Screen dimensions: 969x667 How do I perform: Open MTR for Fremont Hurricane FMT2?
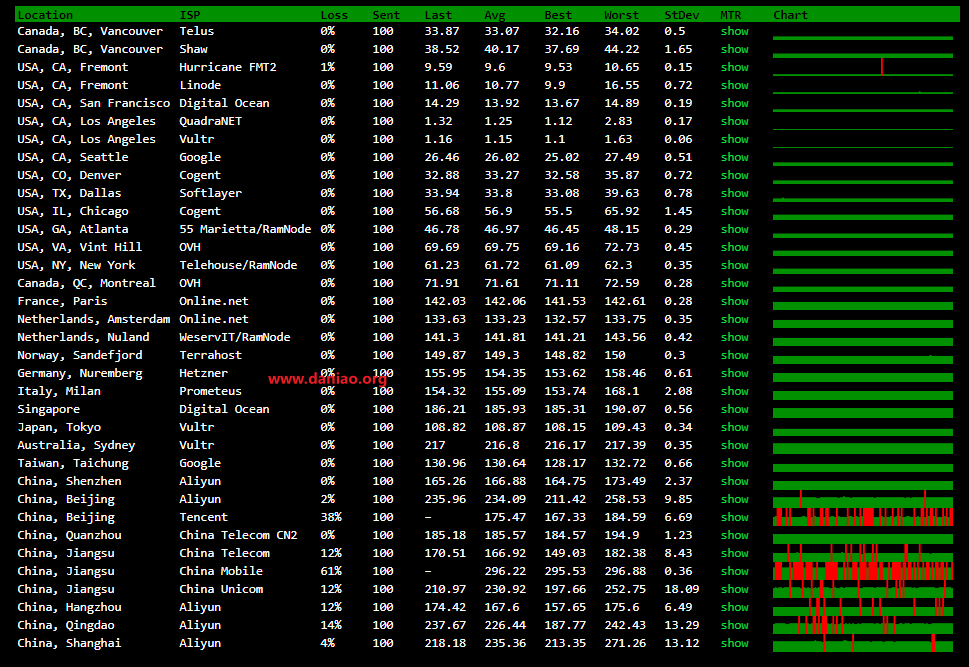tap(734, 67)
